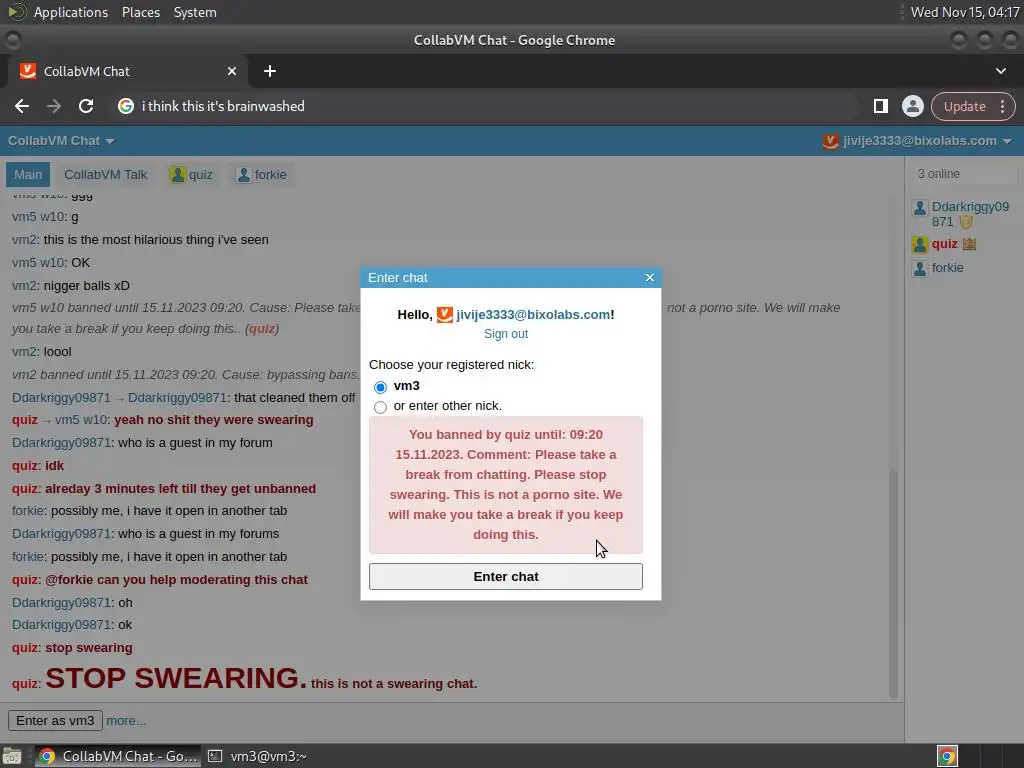Click the header logo beside jivije3333@bixolabs.com
This screenshot has height=768, width=1024.
click(x=830, y=141)
